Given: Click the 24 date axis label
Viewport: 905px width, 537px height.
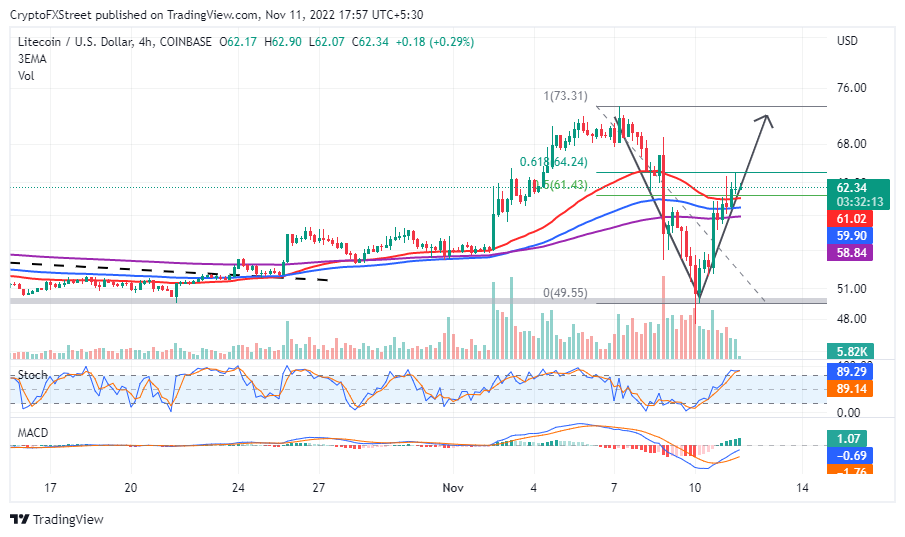Looking at the screenshot, I should [x=238, y=488].
